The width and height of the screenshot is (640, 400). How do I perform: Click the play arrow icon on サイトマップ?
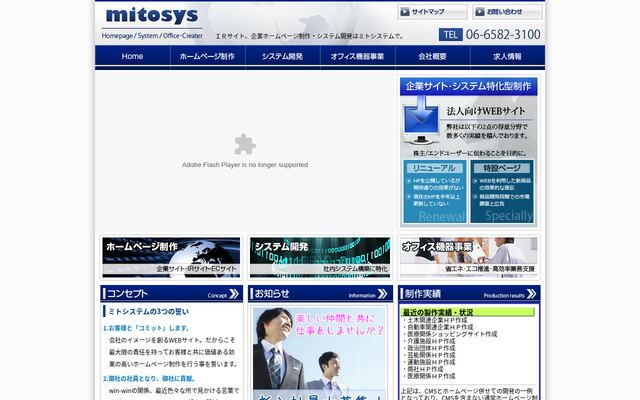click(404, 12)
